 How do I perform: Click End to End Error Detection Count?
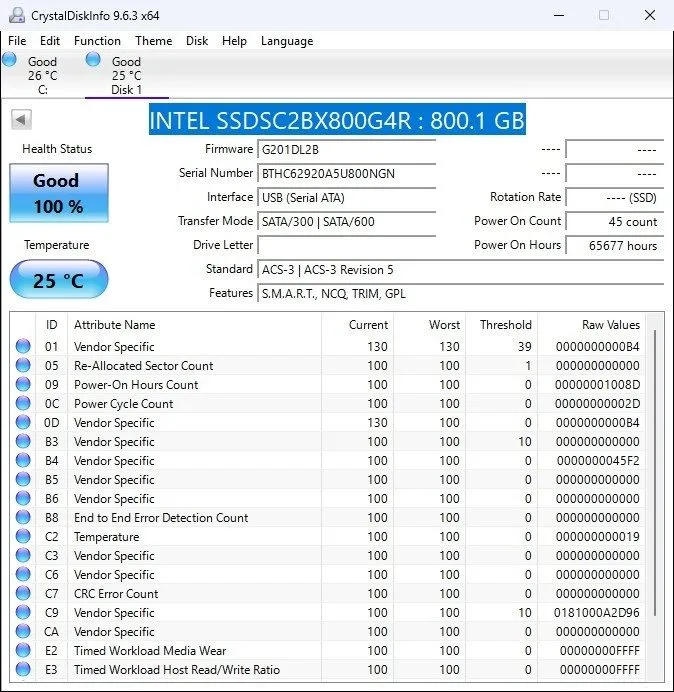161,517
